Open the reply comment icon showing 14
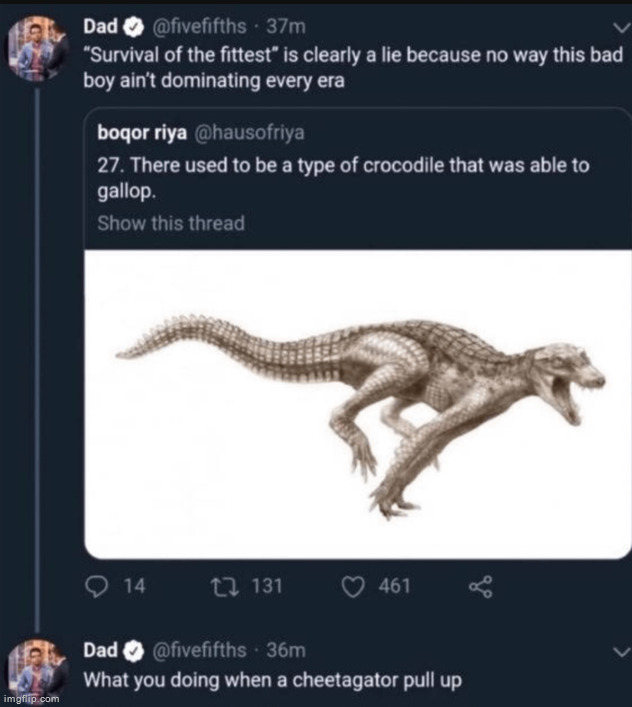This screenshot has height=707, width=632. (96, 587)
